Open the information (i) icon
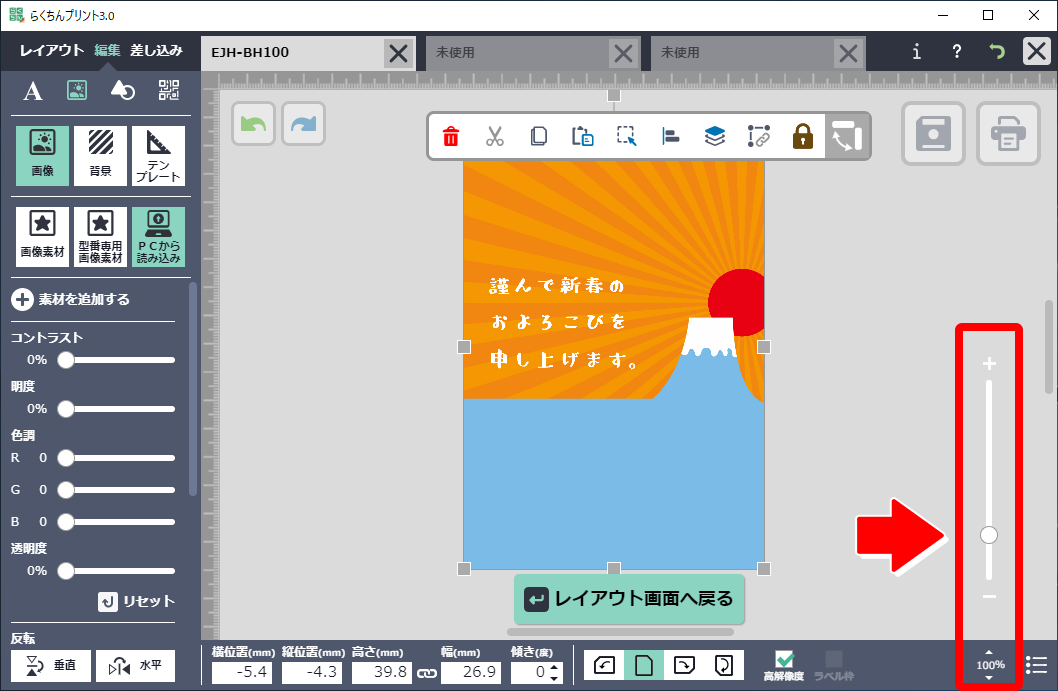 pyautogui.click(x=916, y=51)
